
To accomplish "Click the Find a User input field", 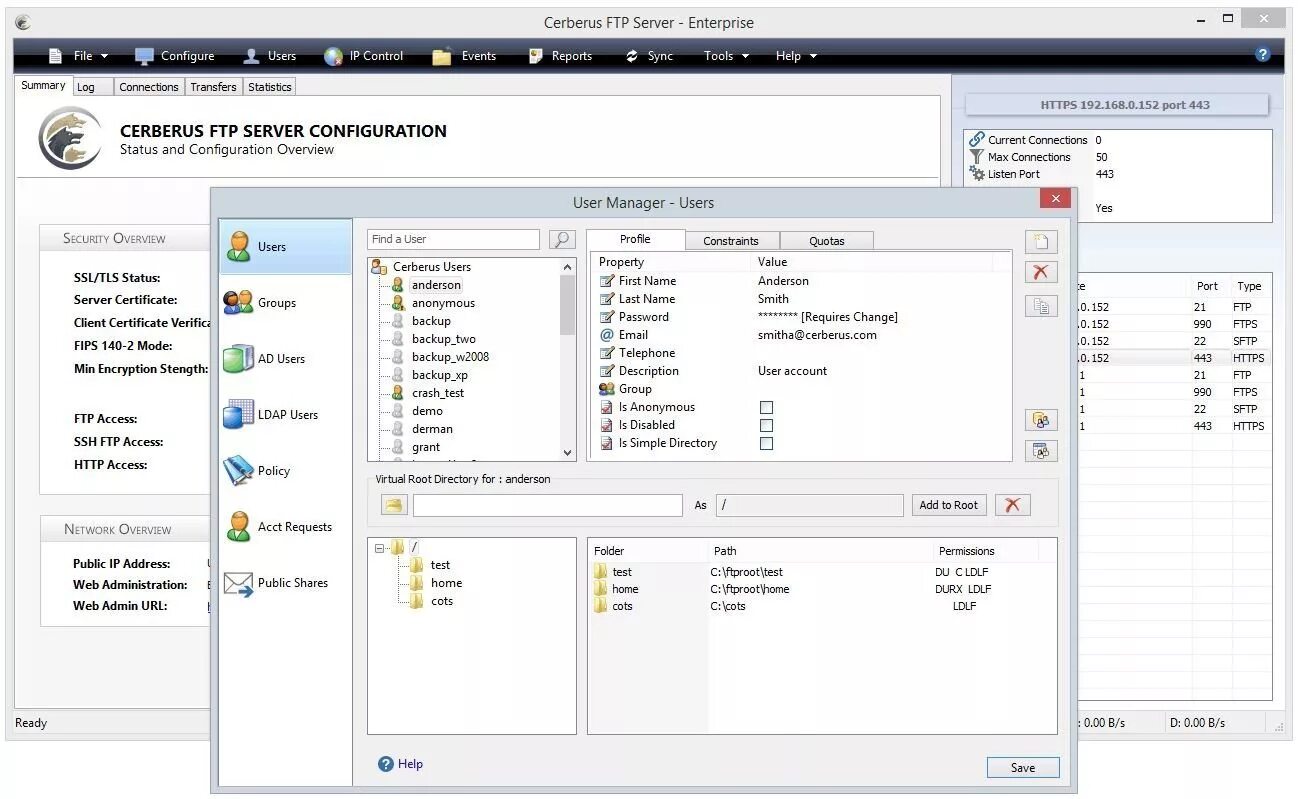I will click(x=454, y=239).
